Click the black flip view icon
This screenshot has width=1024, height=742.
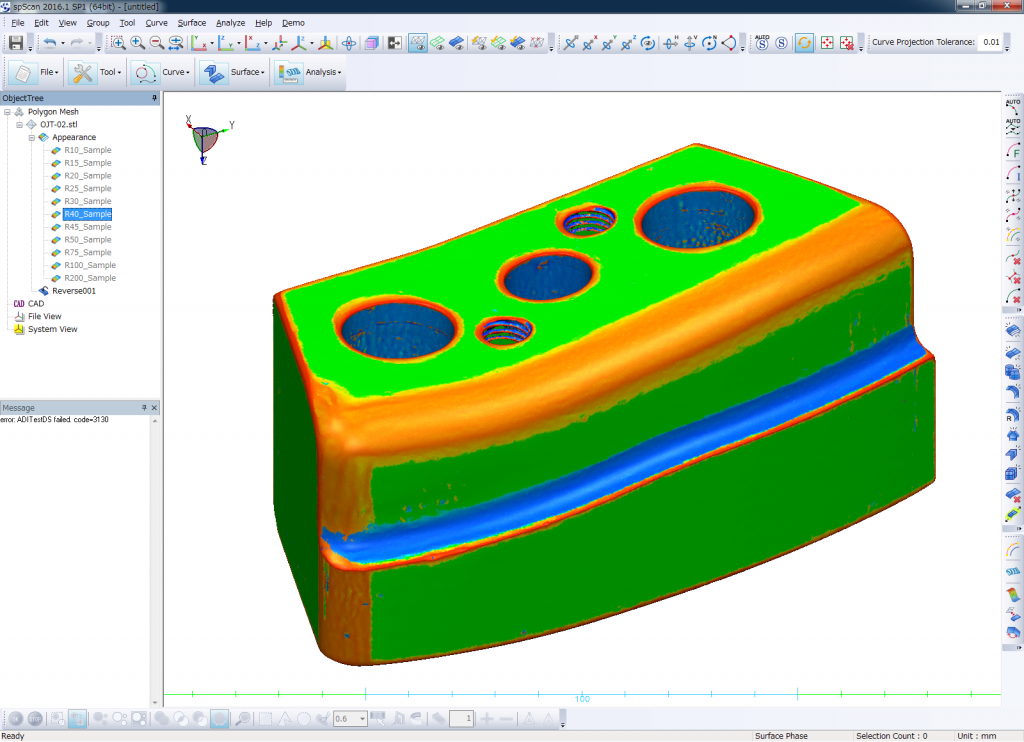point(394,43)
